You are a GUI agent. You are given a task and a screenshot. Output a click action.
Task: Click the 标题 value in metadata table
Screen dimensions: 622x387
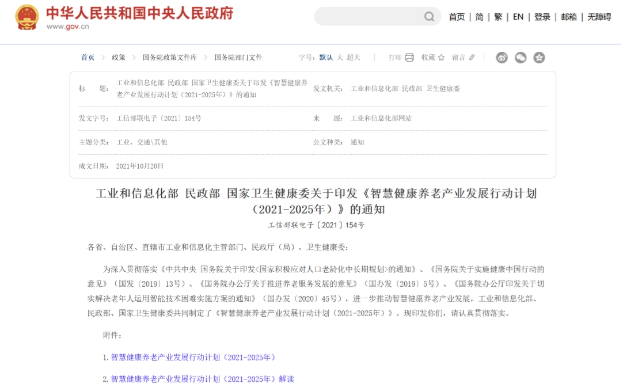pyautogui.click(x=212, y=88)
